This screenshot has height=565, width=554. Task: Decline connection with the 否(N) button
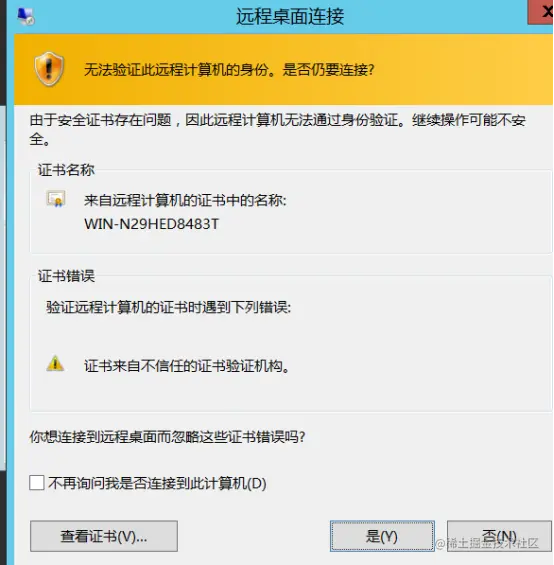499,536
